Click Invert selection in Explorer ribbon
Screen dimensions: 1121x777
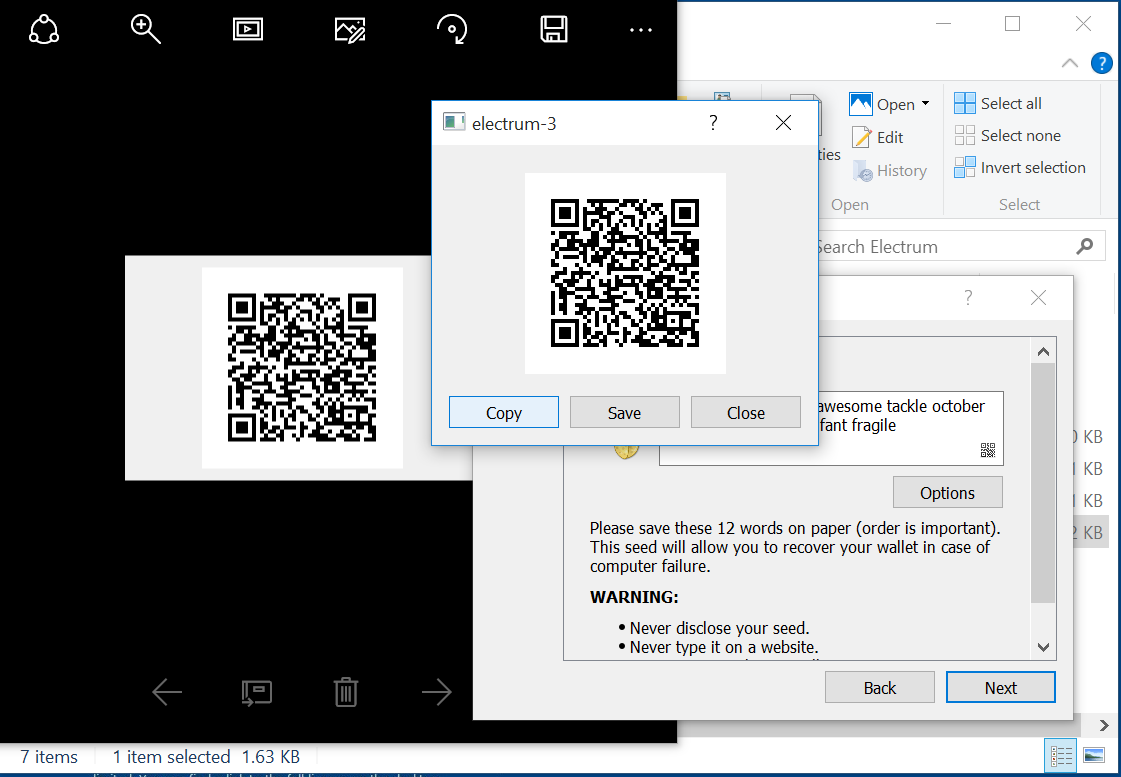coord(1020,168)
